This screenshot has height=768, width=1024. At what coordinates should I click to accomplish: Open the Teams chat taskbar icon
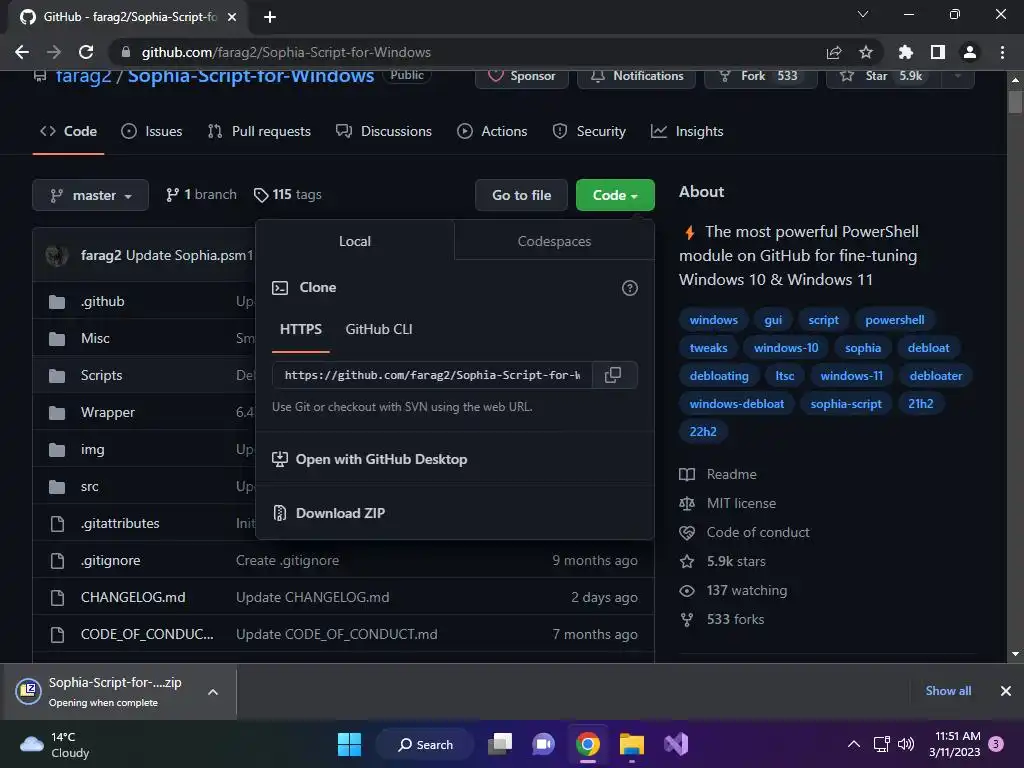coord(543,744)
